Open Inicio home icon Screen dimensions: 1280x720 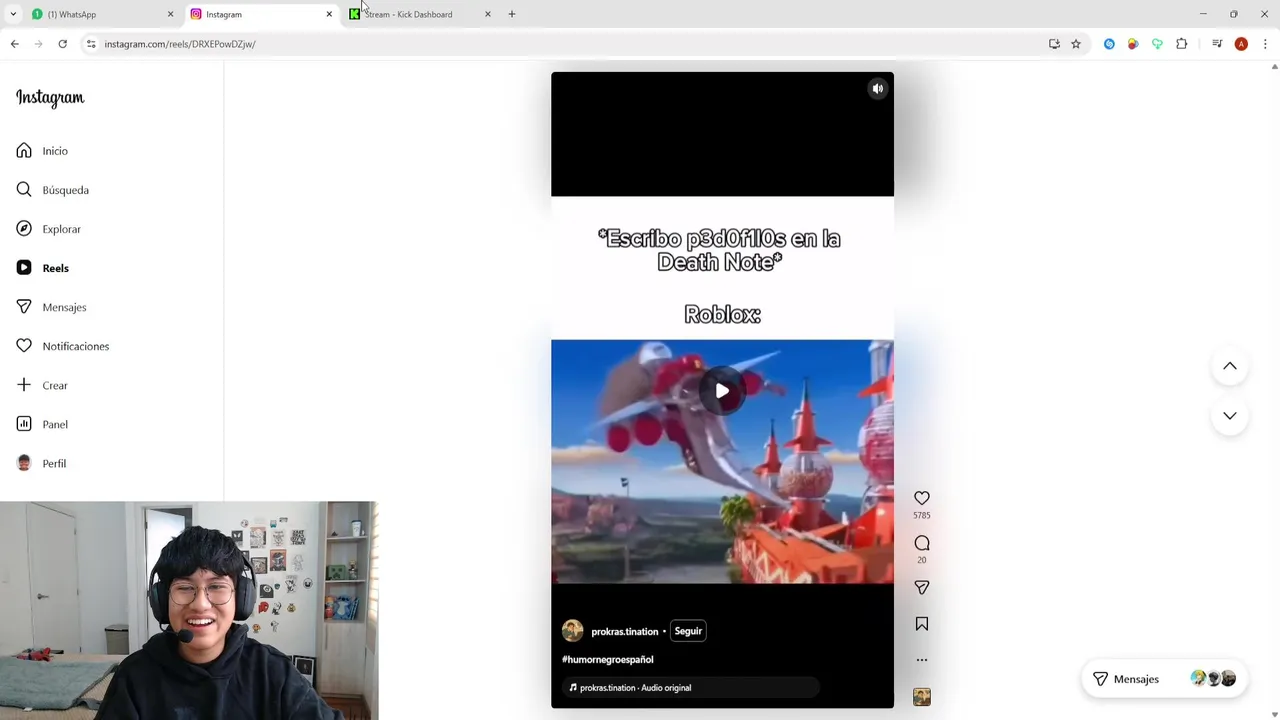click(x=24, y=151)
